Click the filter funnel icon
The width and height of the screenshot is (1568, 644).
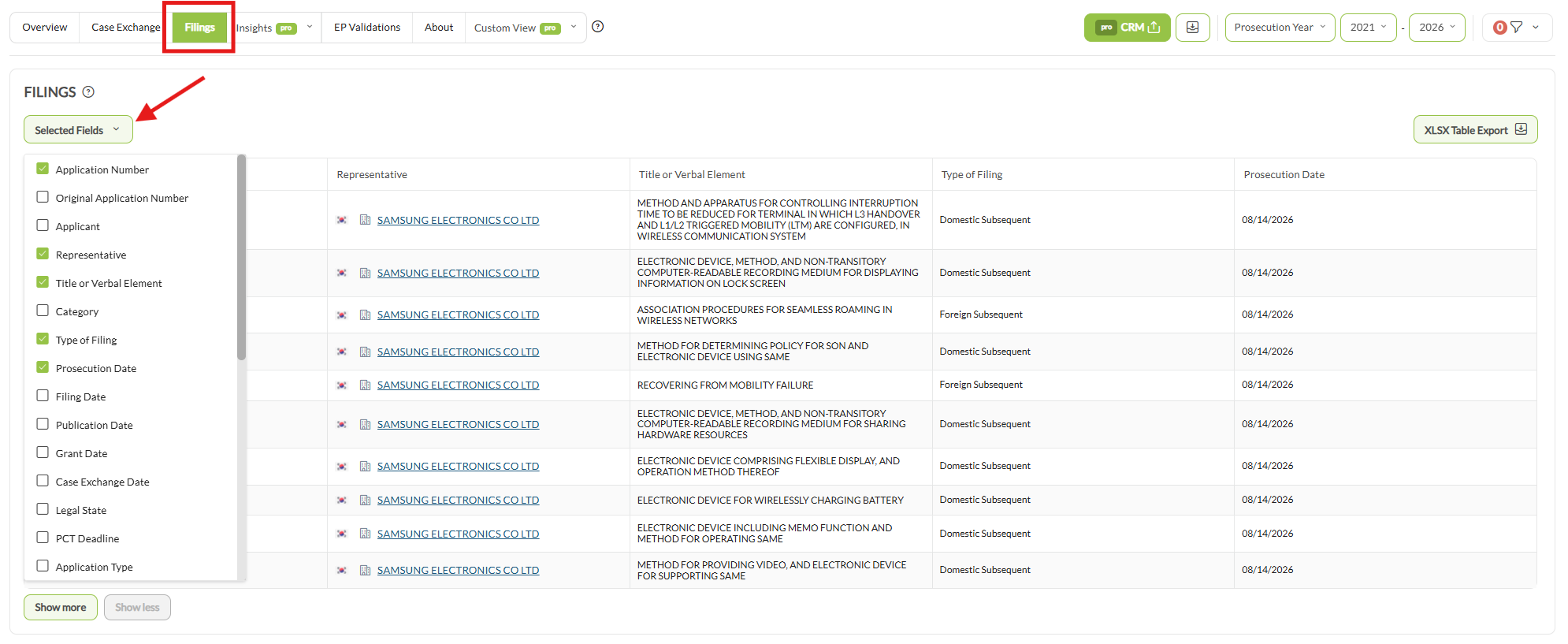click(1516, 28)
